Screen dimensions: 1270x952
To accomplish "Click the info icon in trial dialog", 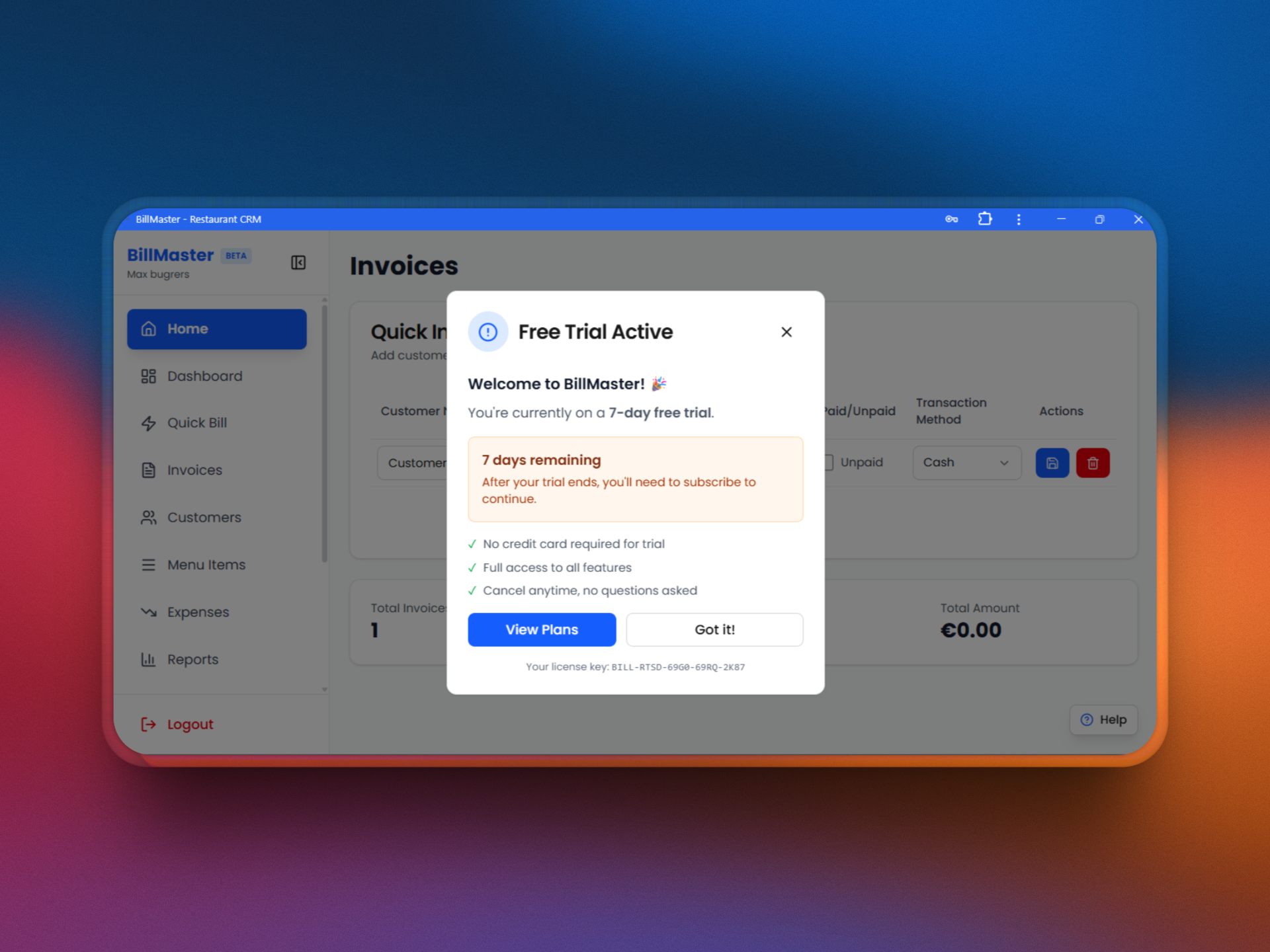I will coord(488,332).
